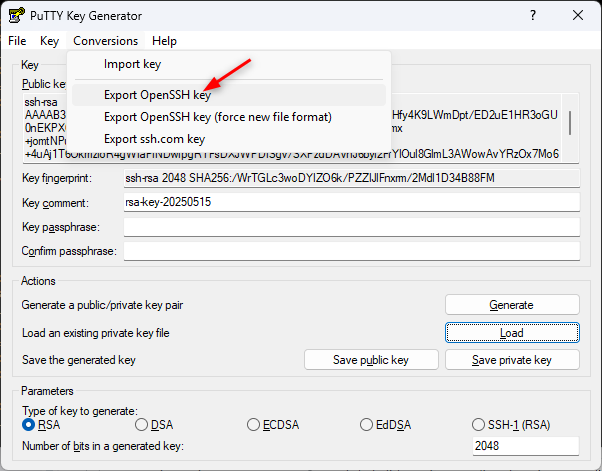The width and height of the screenshot is (602, 471).
Task: Select Export OpenSSH key
Action: click(229, 95)
